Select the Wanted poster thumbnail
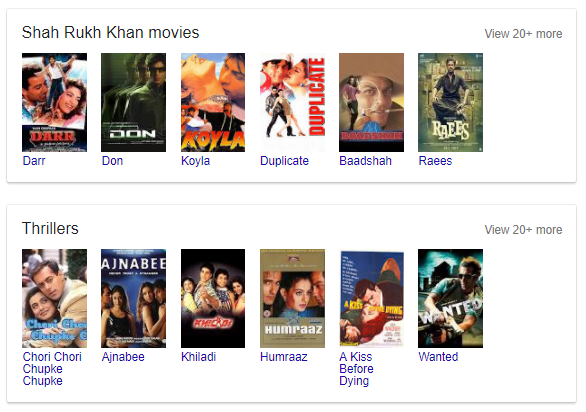Viewport: 586px width, 412px height. tap(450, 298)
